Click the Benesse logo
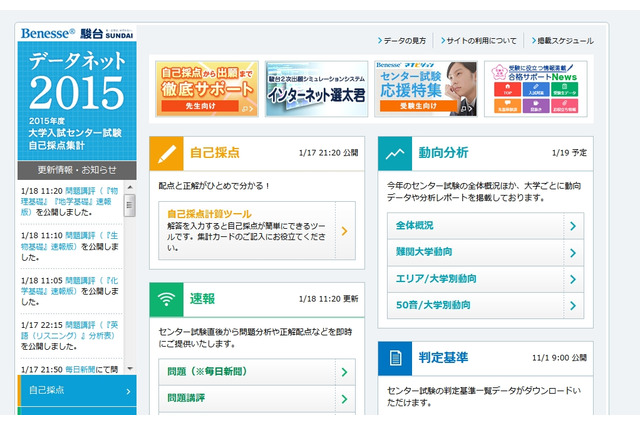Image resolution: width=640 pixels, height=426 pixels. [48, 33]
